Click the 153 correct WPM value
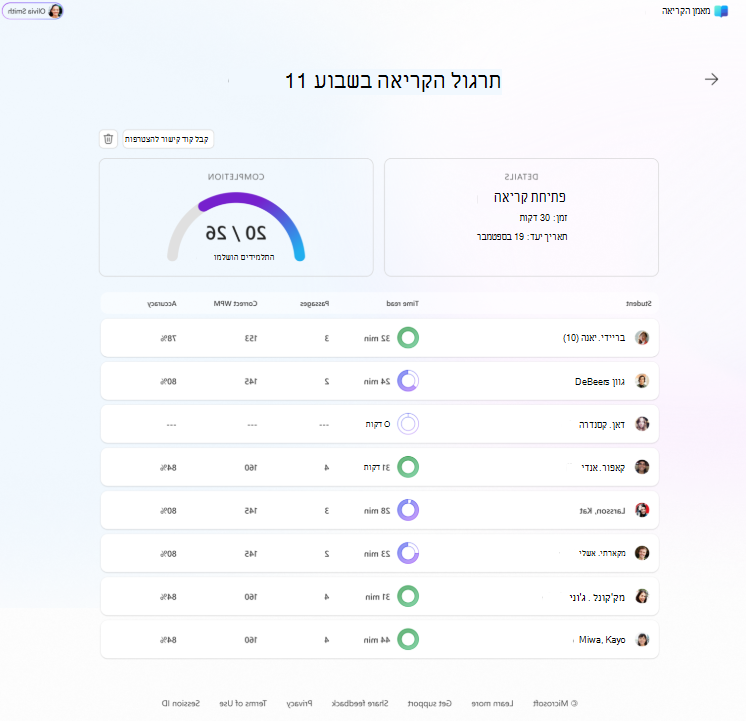746x721 pixels. (251, 338)
